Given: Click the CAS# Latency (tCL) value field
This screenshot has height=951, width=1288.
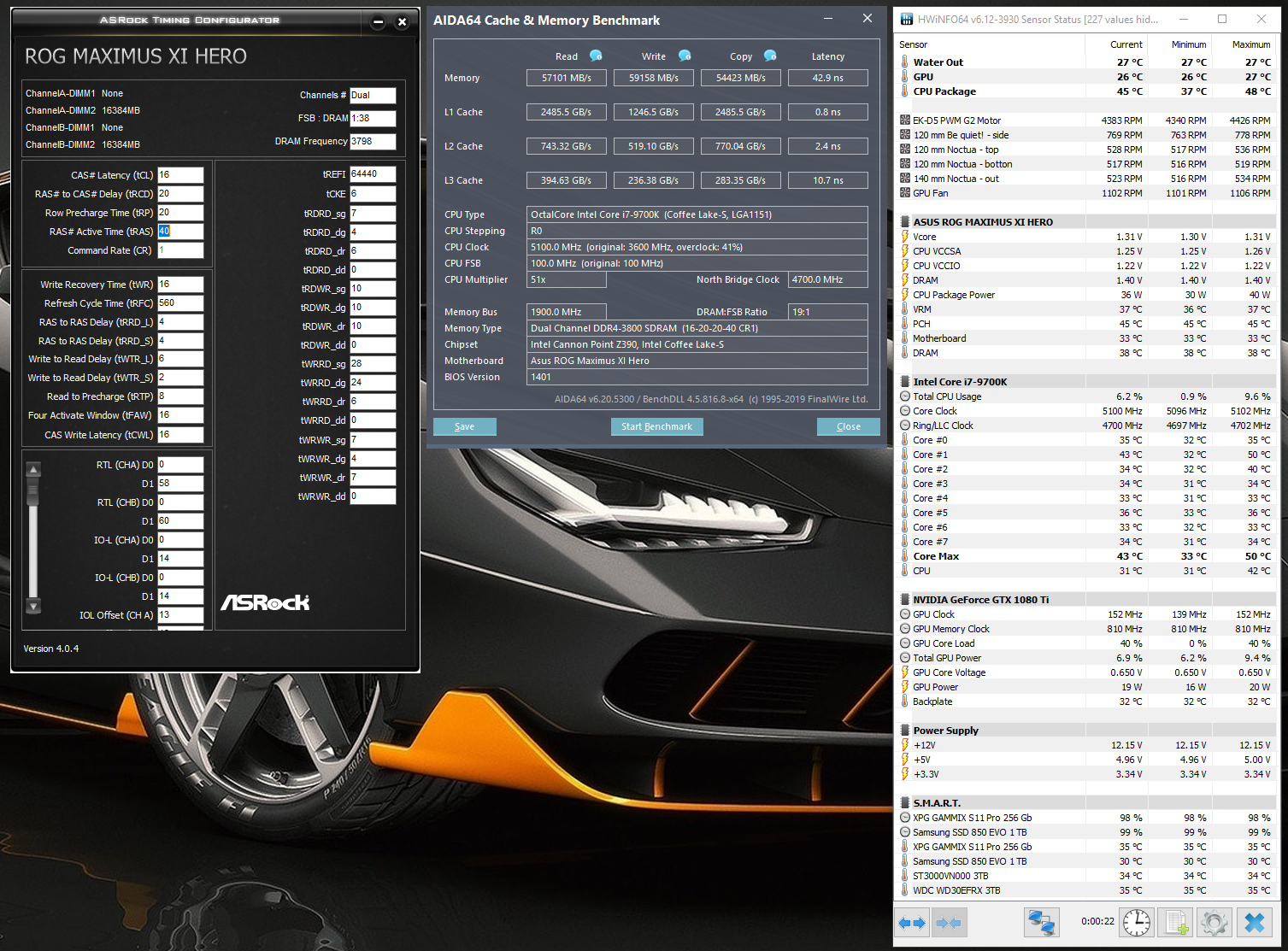Looking at the screenshot, I should [180, 175].
